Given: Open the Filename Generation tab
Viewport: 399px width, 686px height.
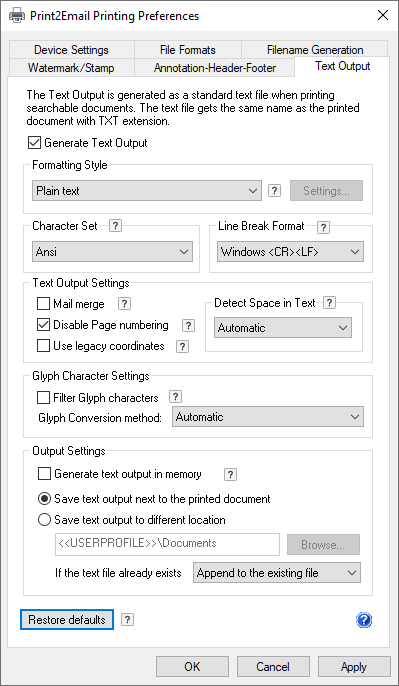Looking at the screenshot, I should [x=315, y=50].
